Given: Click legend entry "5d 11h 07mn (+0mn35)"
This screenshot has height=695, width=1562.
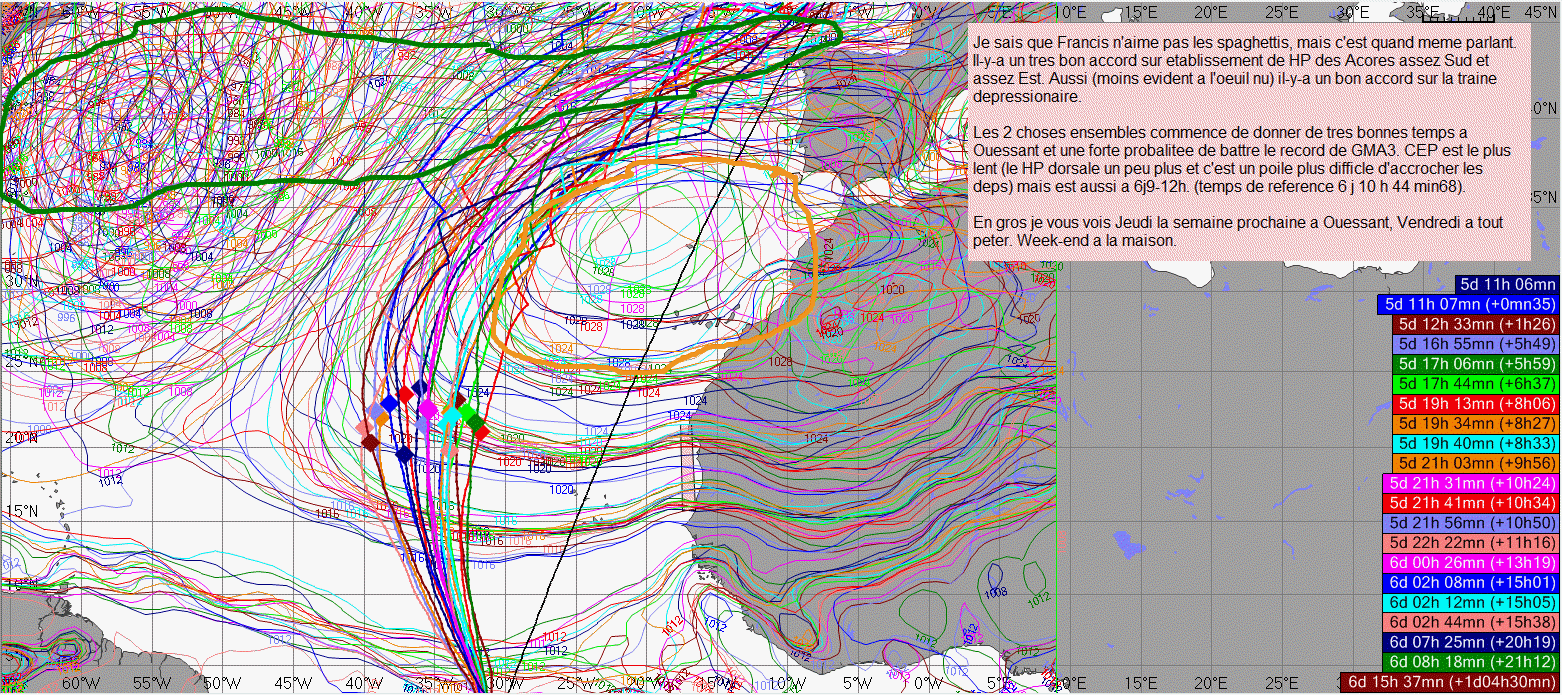Looking at the screenshot, I should click(1468, 304).
